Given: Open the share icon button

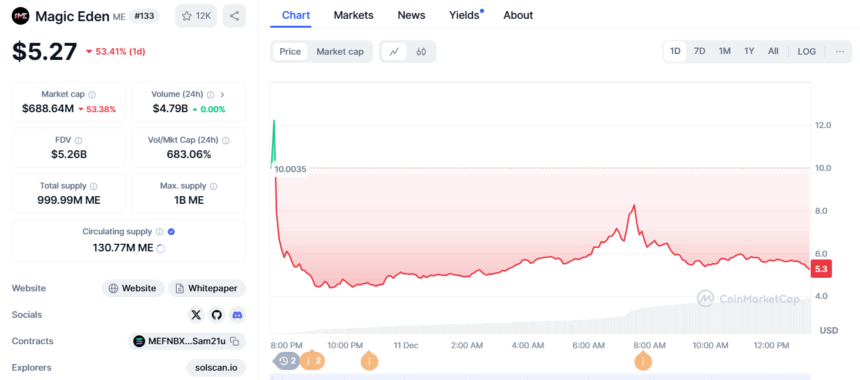Looking at the screenshot, I should click(x=234, y=16).
